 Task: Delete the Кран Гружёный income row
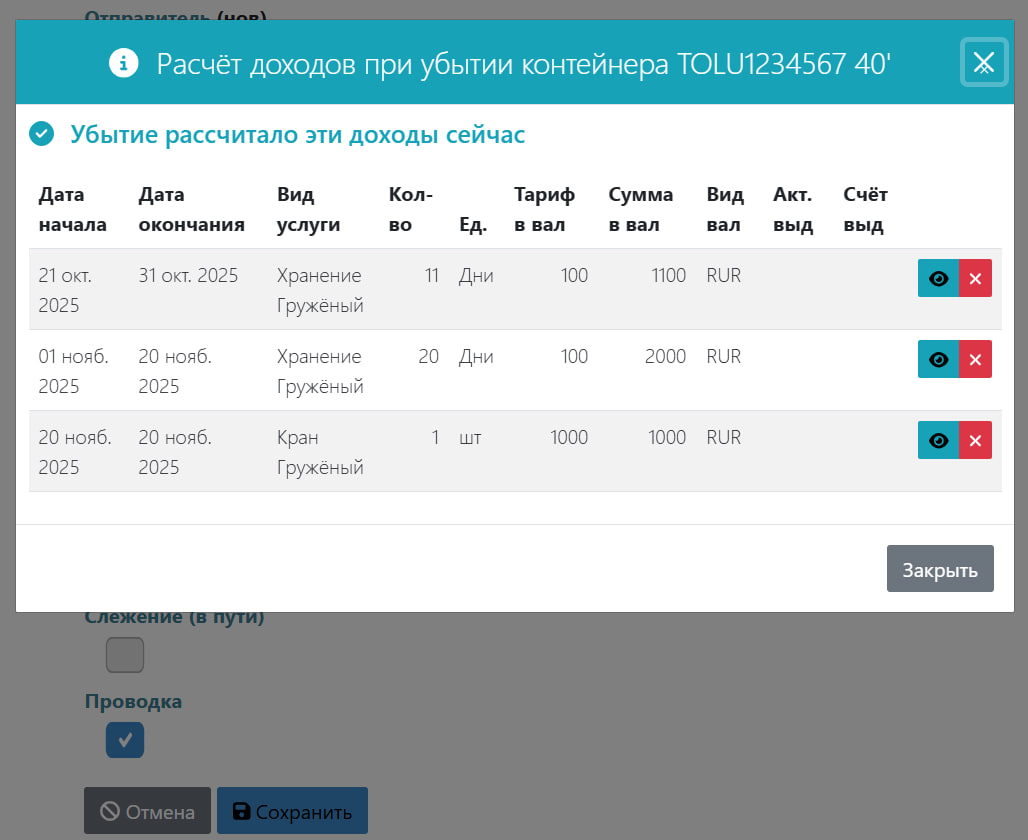975,441
